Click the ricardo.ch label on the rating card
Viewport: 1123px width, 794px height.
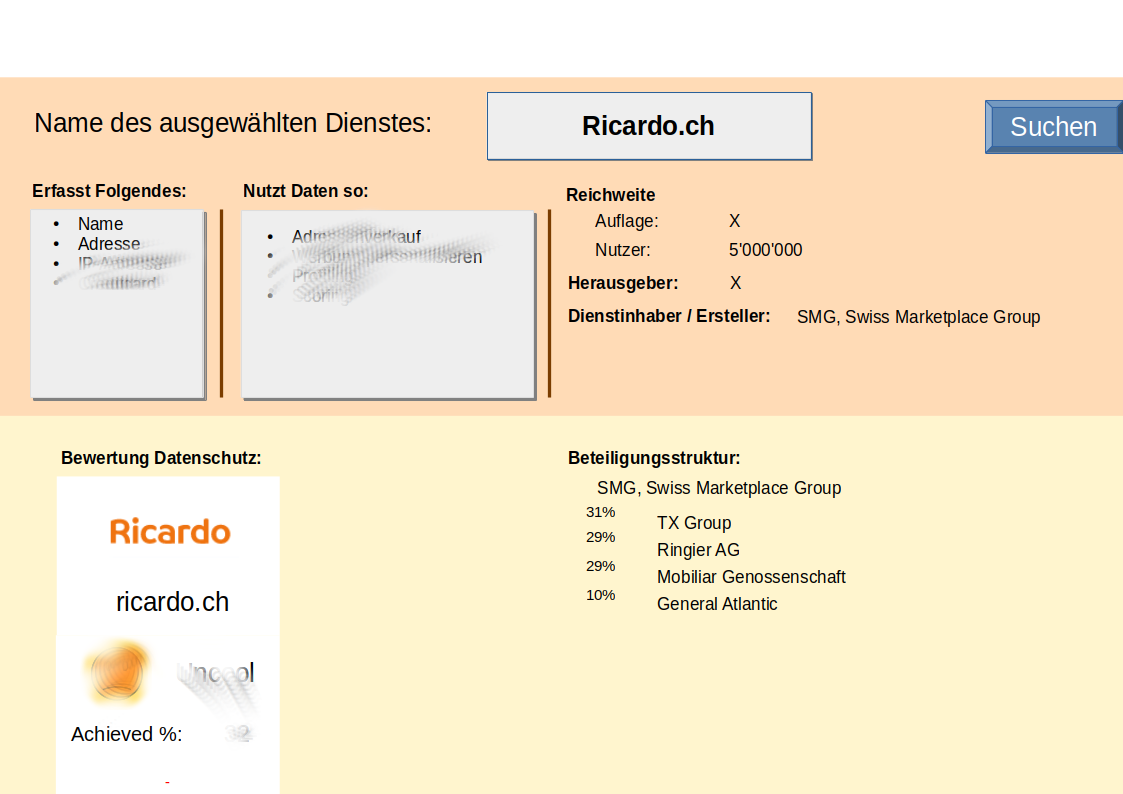(172, 601)
